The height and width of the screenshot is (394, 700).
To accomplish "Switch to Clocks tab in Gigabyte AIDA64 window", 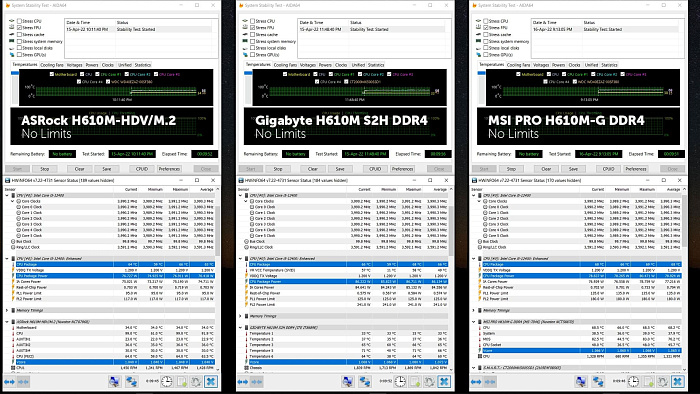I will pos(341,65).
